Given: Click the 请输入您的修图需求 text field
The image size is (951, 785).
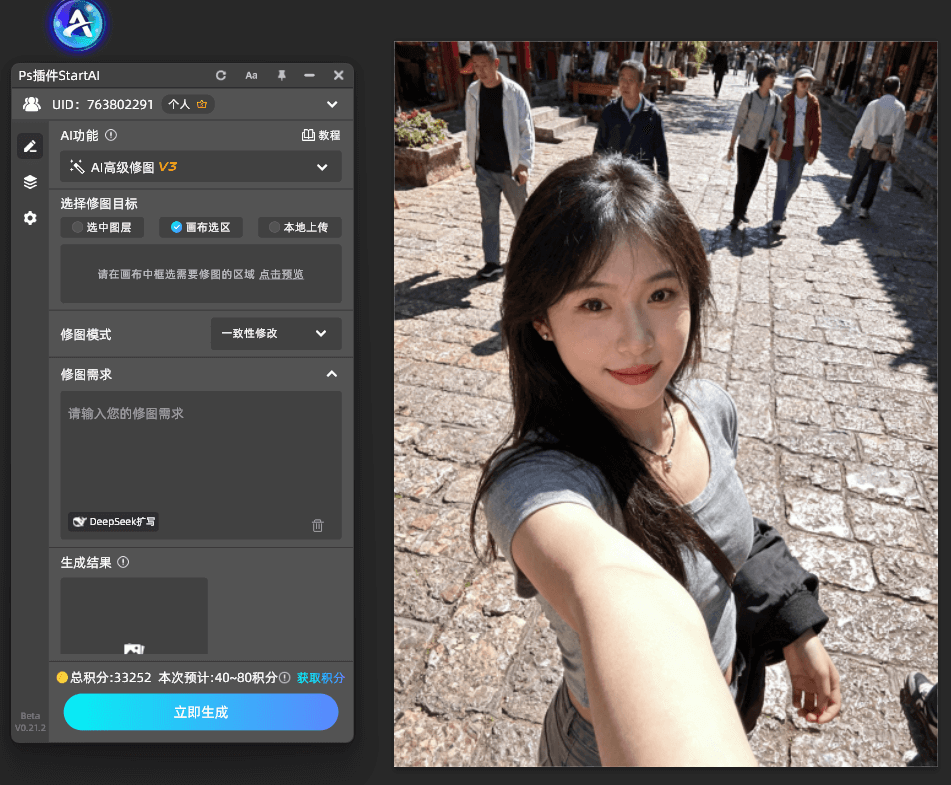Looking at the screenshot, I should coord(200,450).
